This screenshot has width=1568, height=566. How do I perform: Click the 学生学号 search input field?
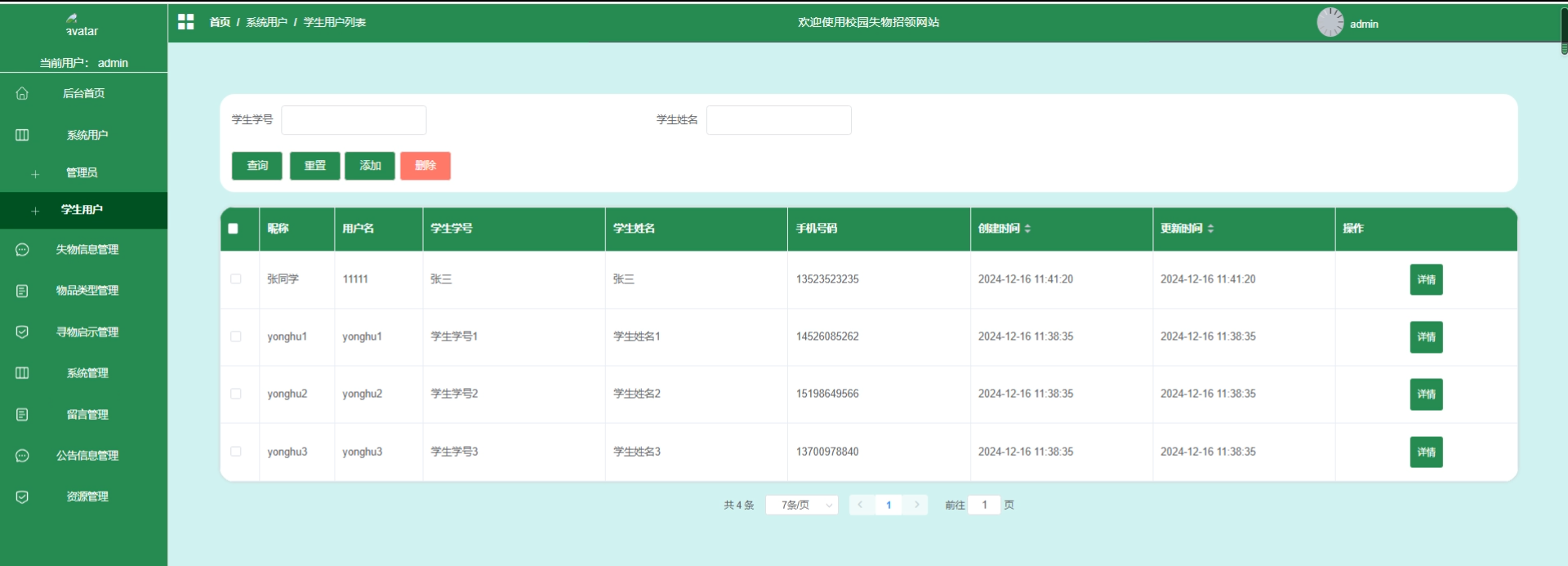(x=354, y=120)
